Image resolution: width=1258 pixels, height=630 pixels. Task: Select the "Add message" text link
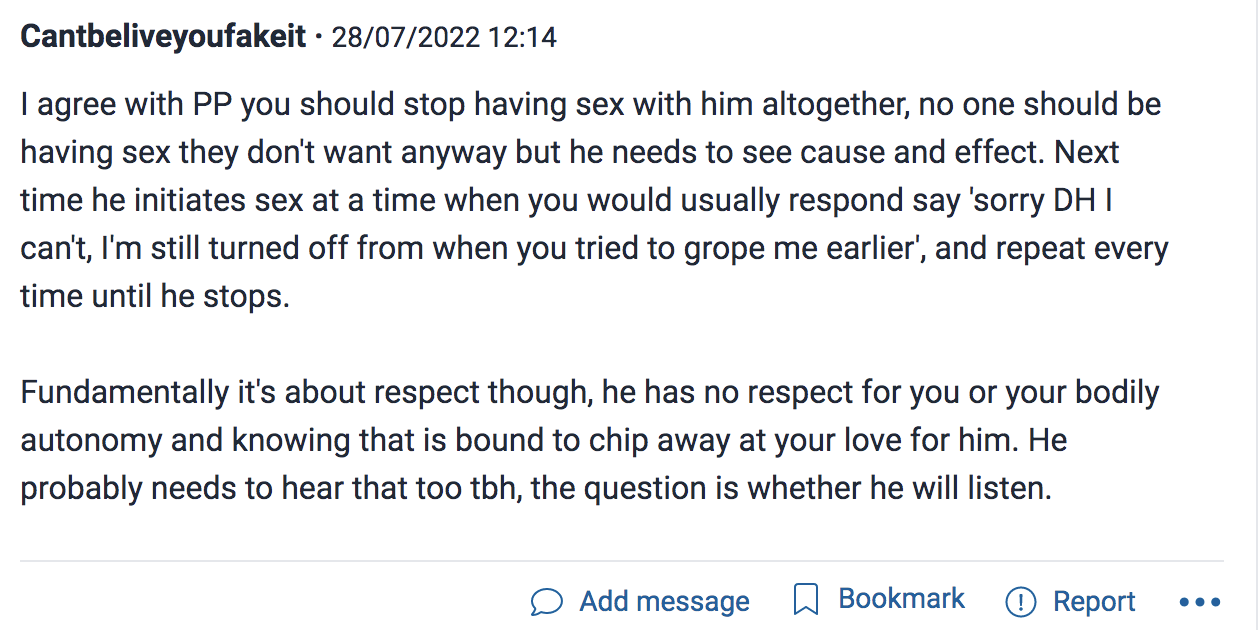(664, 601)
